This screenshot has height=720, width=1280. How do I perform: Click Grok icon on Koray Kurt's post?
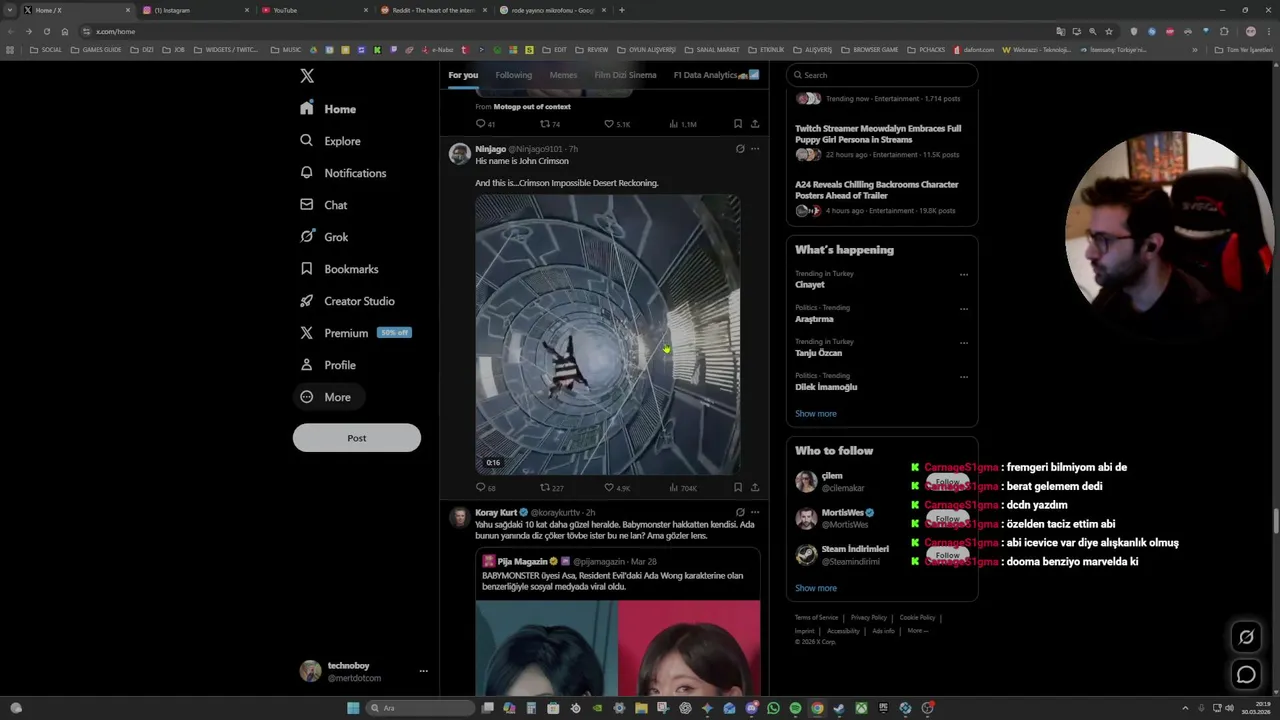pyautogui.click(x=740, y=512)
